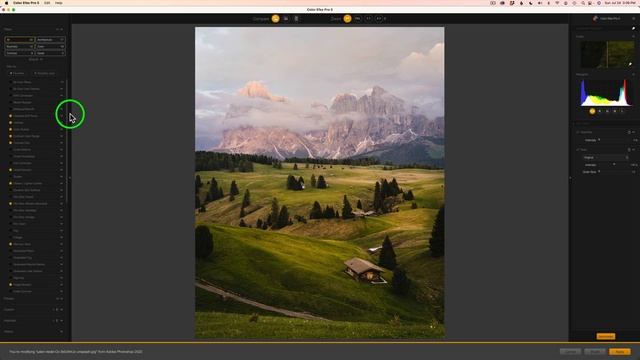Image resolution: width=640 pixels, height=360 pixels.
Task: Collapse the right panel using its edge handle
Action: pos(570,178)
